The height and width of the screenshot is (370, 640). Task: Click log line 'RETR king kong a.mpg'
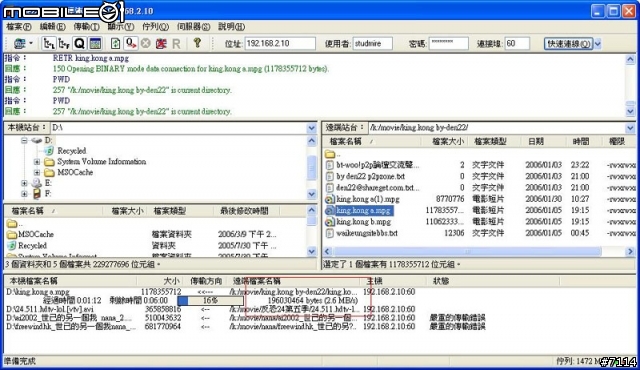(x=91, y=58)
